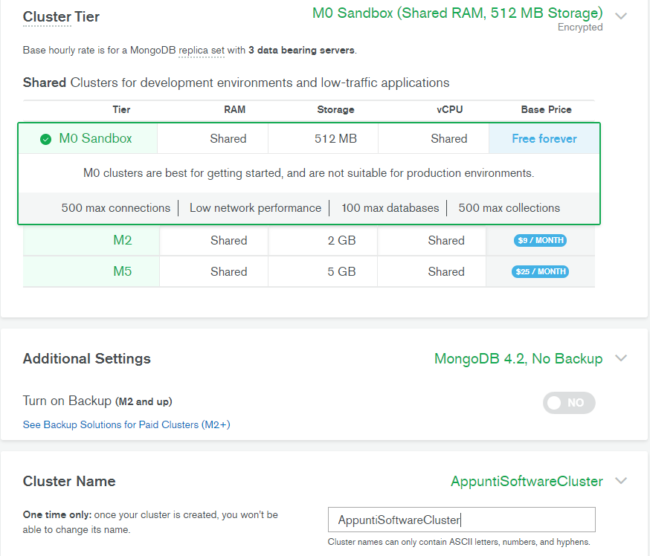Click the Encrypted label under the tier summary
Image resolution: width=650 pixels, height=556 pixels.
click(580, 27)
